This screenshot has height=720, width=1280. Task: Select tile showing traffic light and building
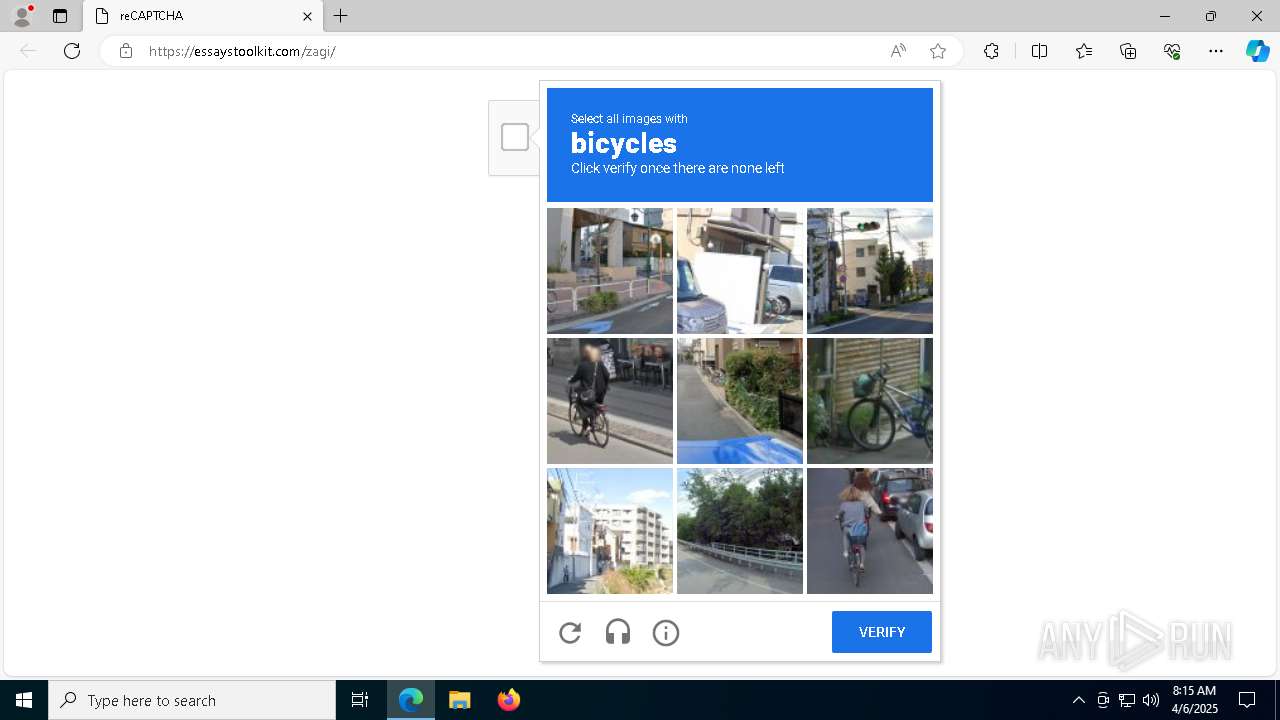(x=870, y=271)
